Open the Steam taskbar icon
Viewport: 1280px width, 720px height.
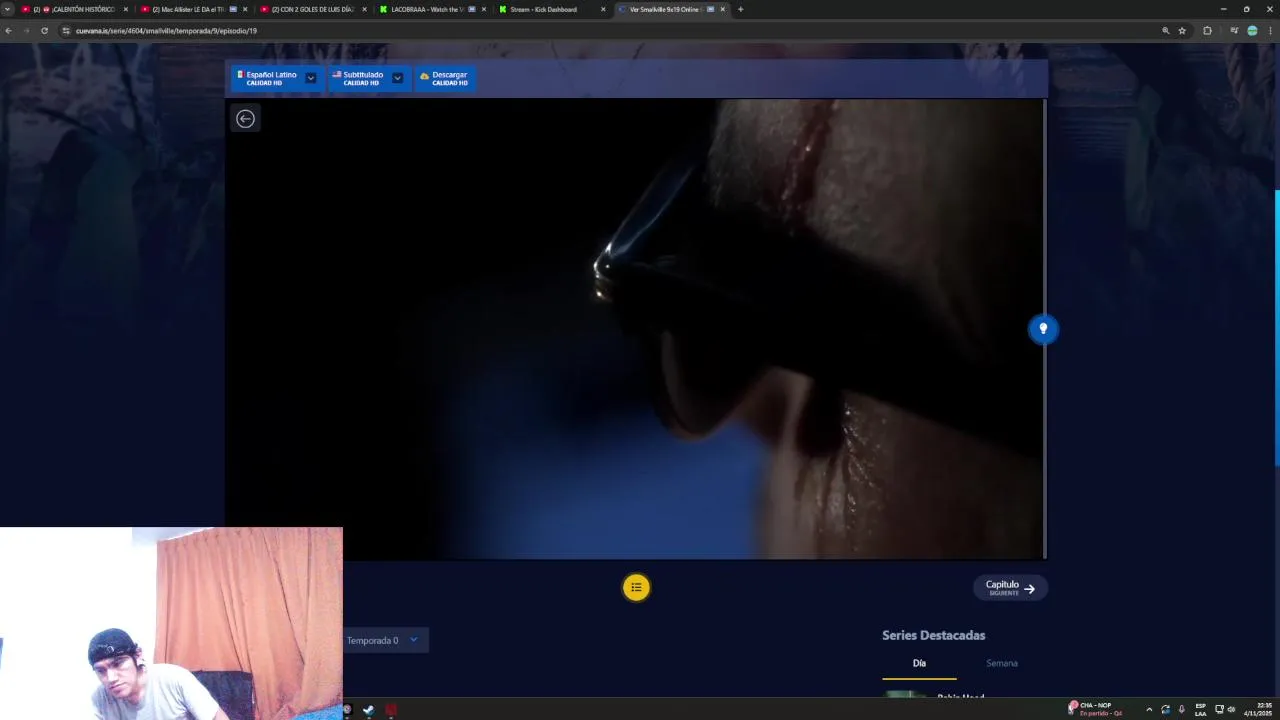coord(368,710)
